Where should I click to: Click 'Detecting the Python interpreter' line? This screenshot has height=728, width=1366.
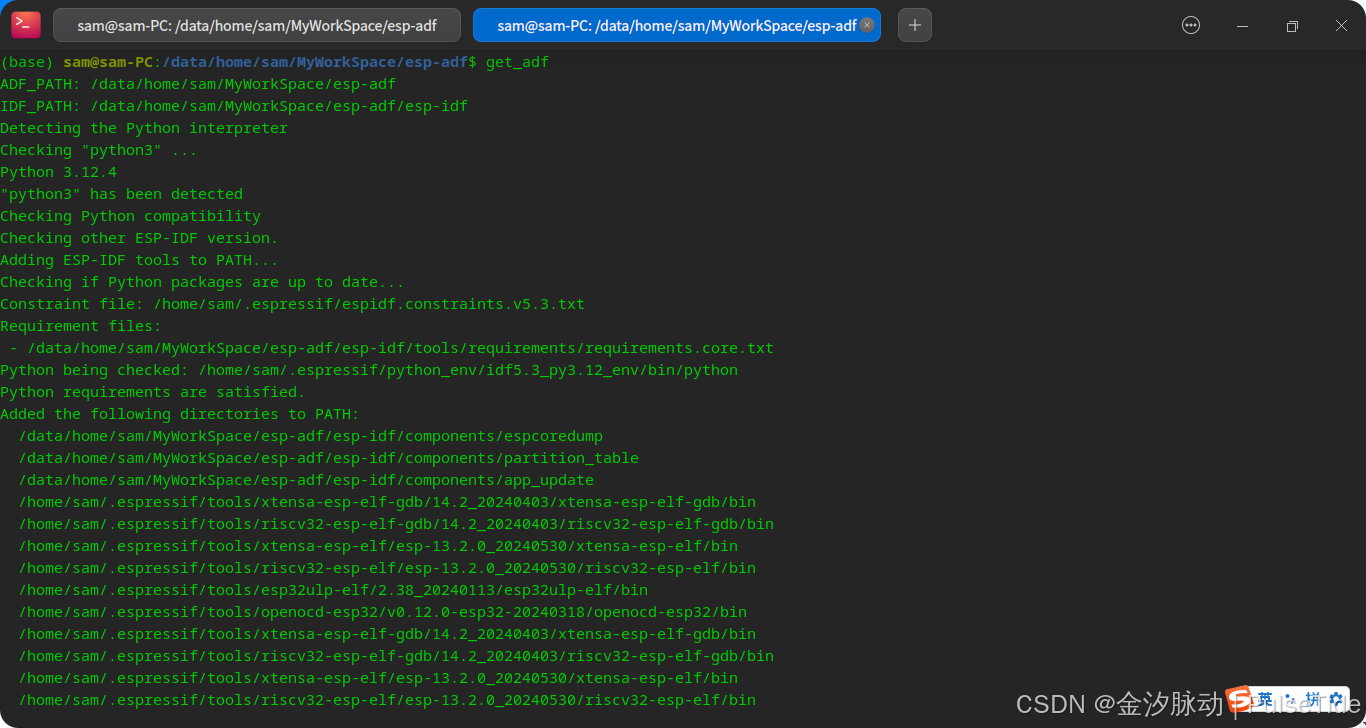(x=144, y=128)
